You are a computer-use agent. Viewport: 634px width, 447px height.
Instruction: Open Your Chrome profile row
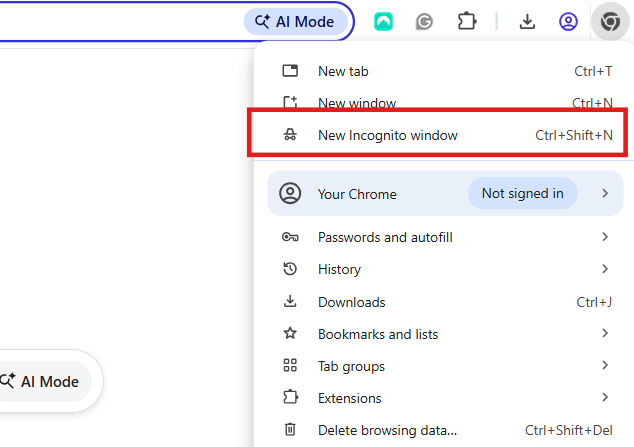tap(445, 193)
